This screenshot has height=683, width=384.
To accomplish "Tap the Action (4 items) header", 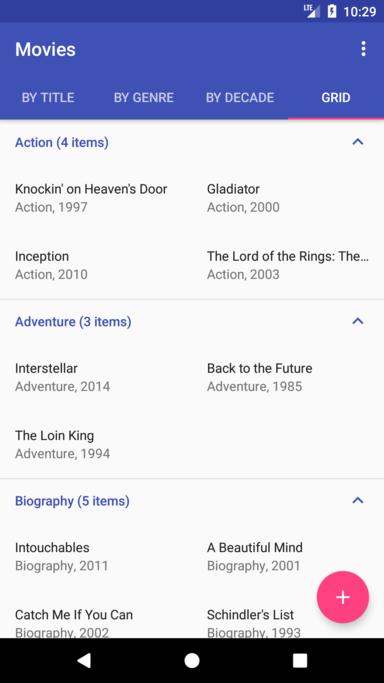I will coord(62,142).
